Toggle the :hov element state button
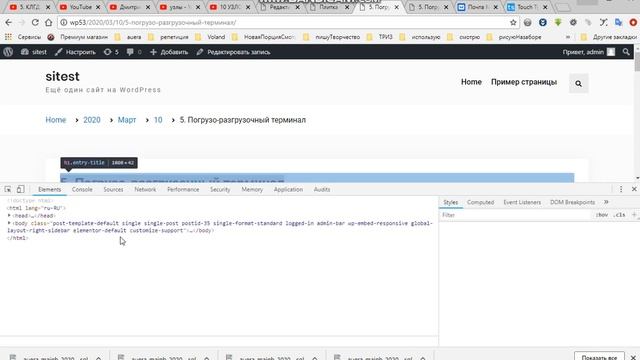The width and height of the screenshot is (640, 360). pyautogui.click(x=602, y=215)
